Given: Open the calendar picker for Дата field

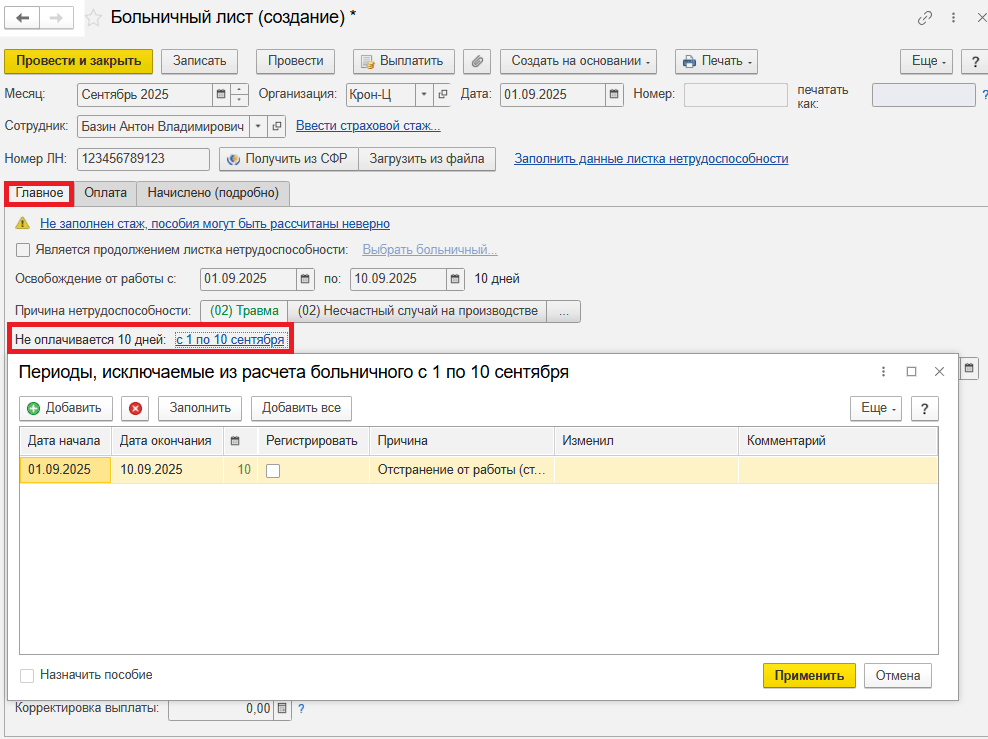Looking at the screenshot, I should [614, 95].
